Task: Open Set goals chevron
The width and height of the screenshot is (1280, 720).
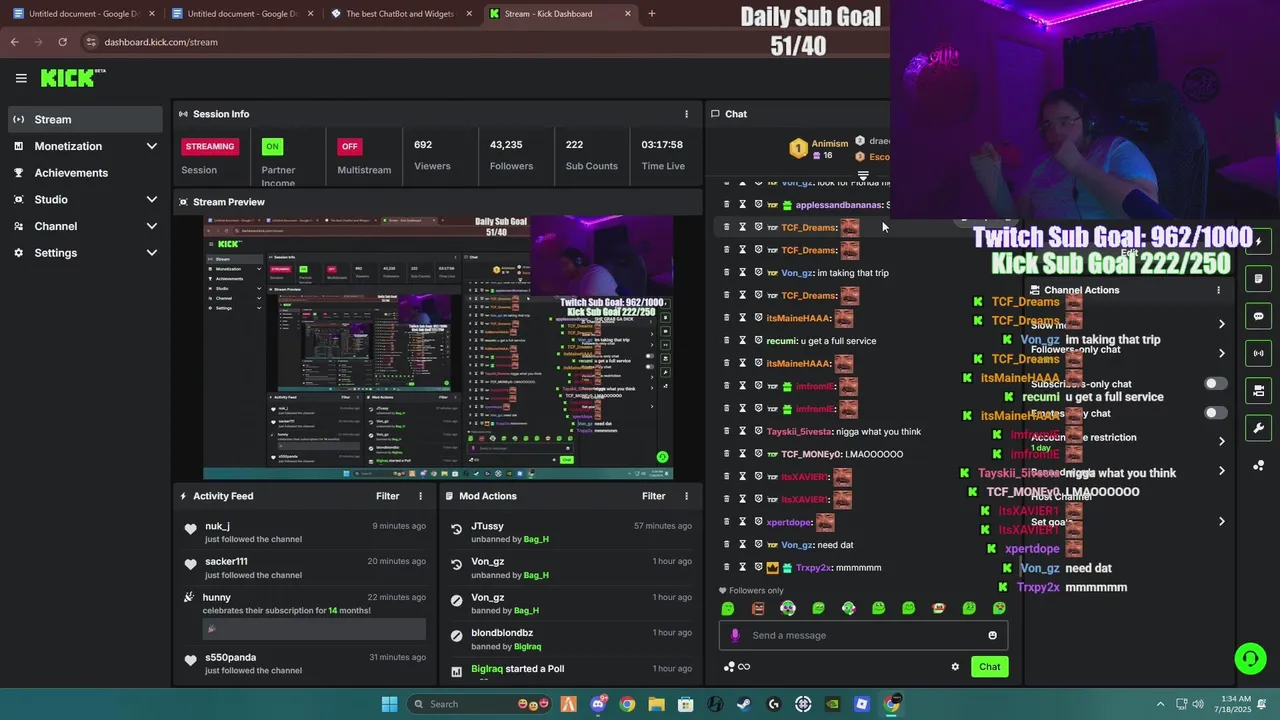Action: pyautogui.click(x=1221, y=521)
